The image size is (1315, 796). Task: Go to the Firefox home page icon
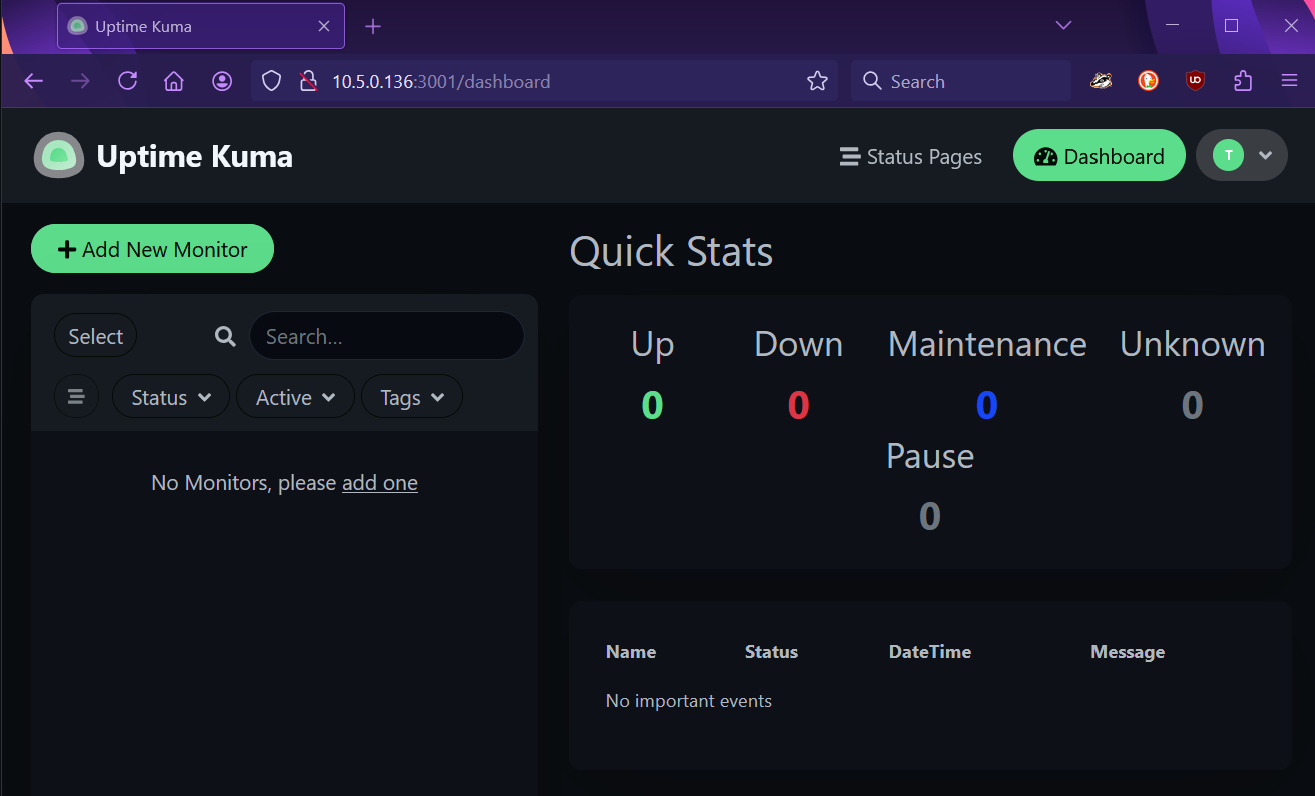click(x=174, y=82)
